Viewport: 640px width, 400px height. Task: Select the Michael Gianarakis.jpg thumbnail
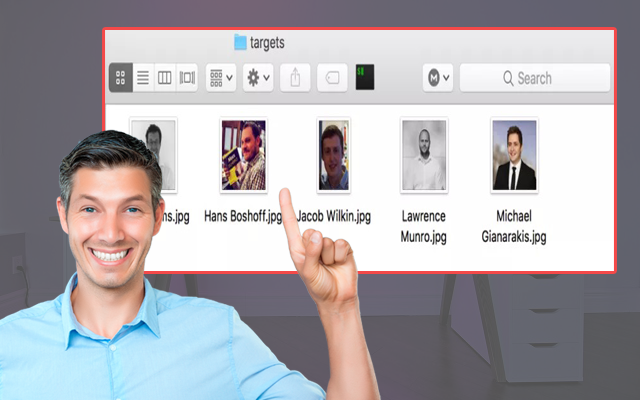pyautogui.click(x=514, y=155)
